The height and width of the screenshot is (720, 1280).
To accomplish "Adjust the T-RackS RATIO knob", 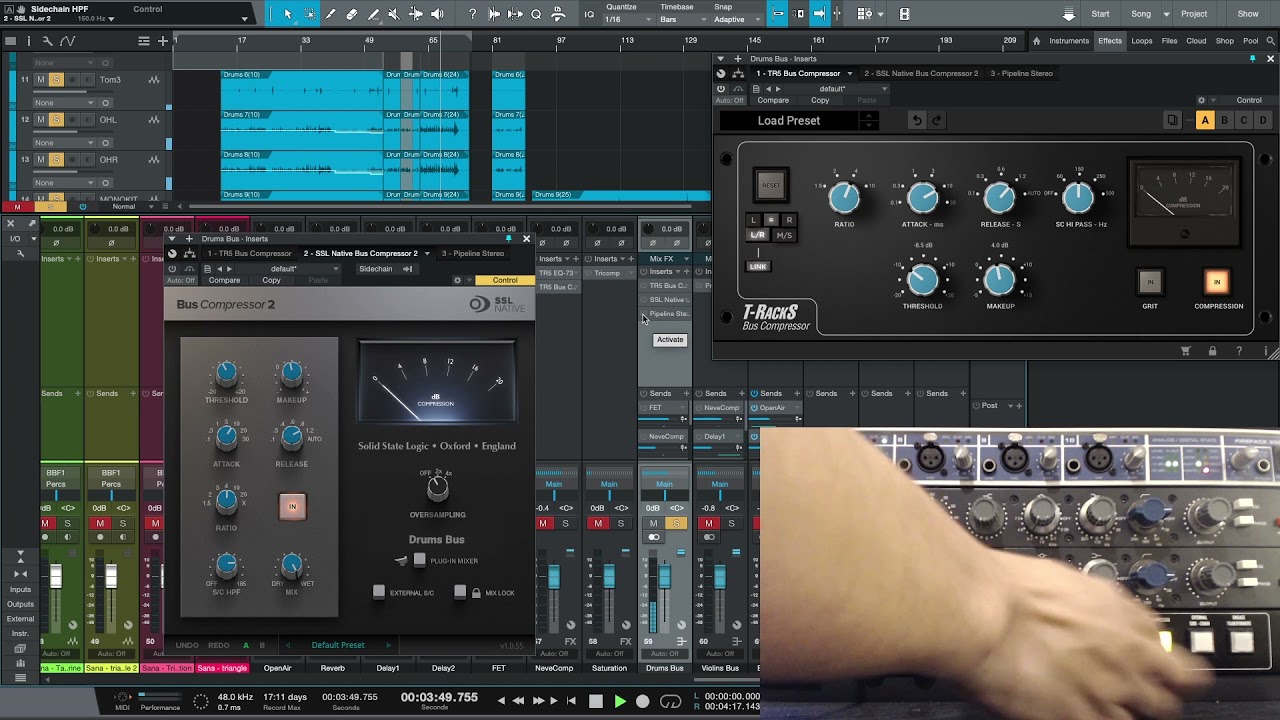I will [844, 198].
